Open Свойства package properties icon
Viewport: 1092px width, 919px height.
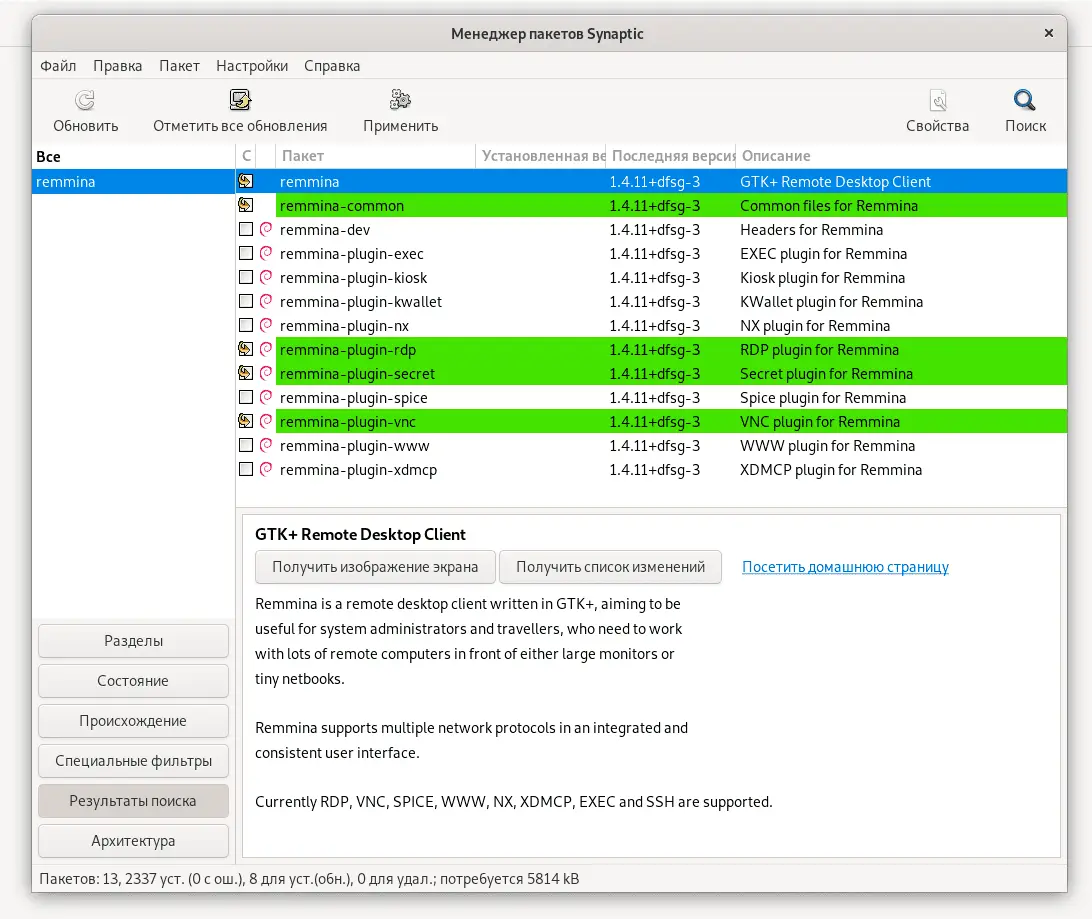[937, 100]
